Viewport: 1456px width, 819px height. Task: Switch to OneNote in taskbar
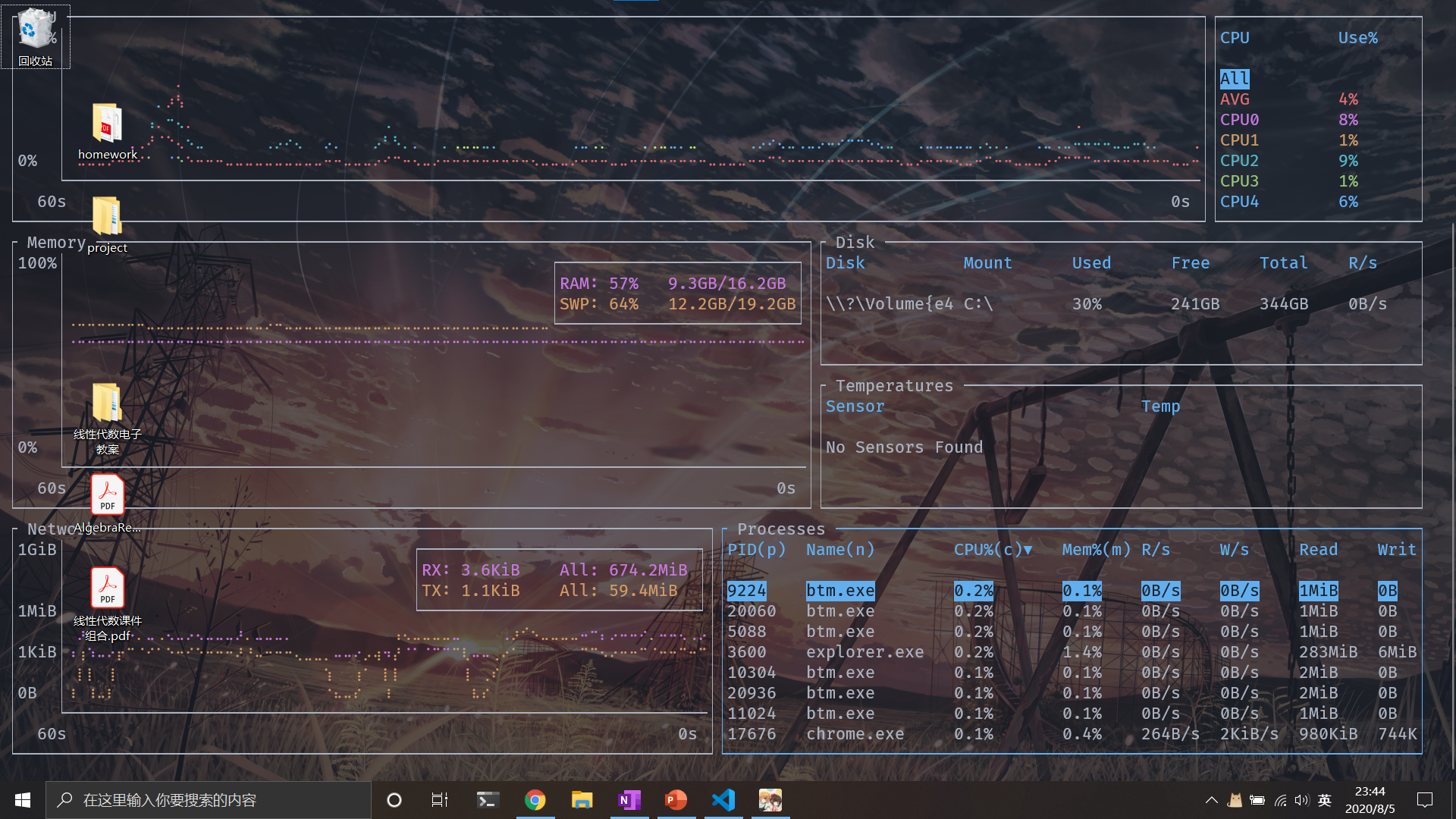tap(629, 800)
